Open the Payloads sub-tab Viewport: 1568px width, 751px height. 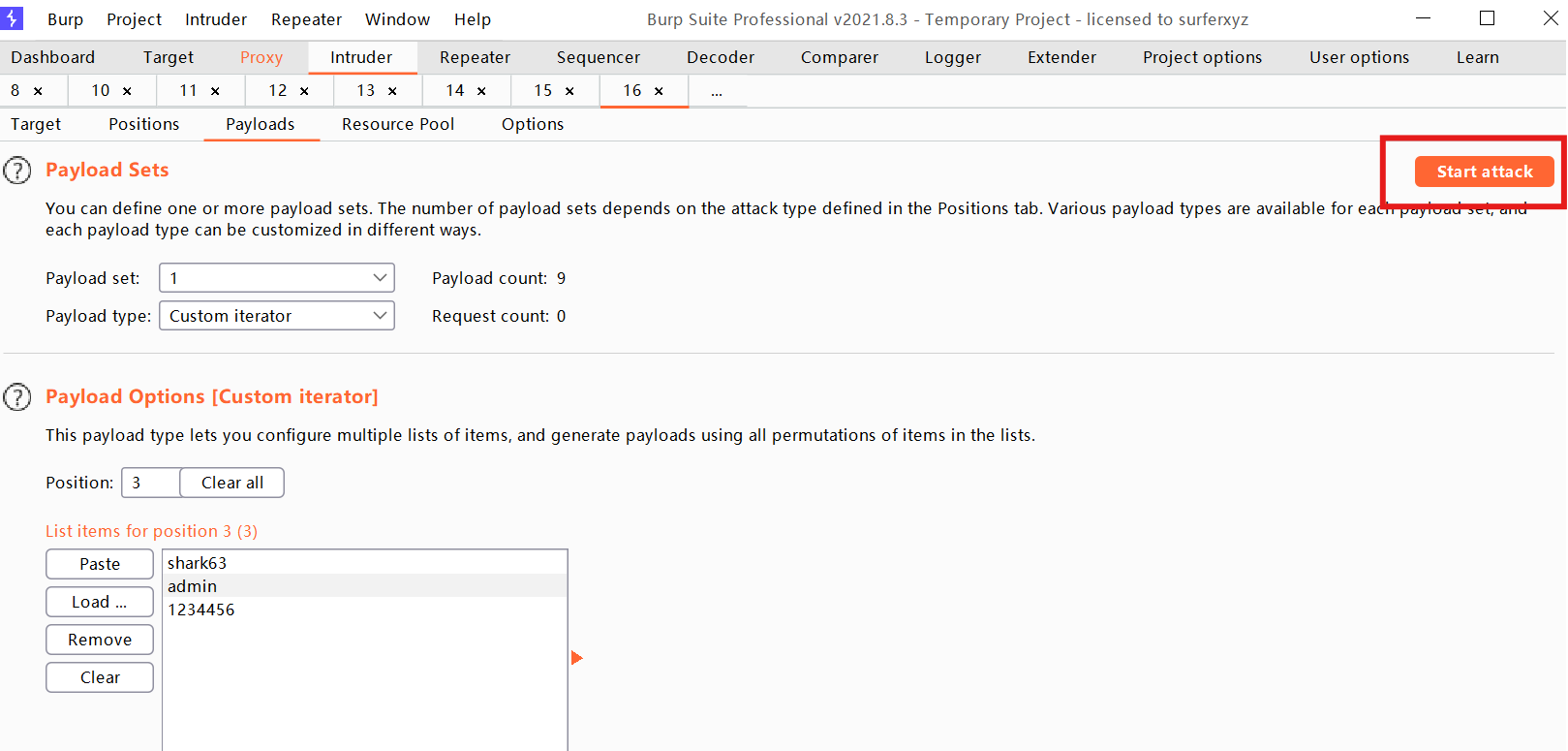(x=261, y=124)
